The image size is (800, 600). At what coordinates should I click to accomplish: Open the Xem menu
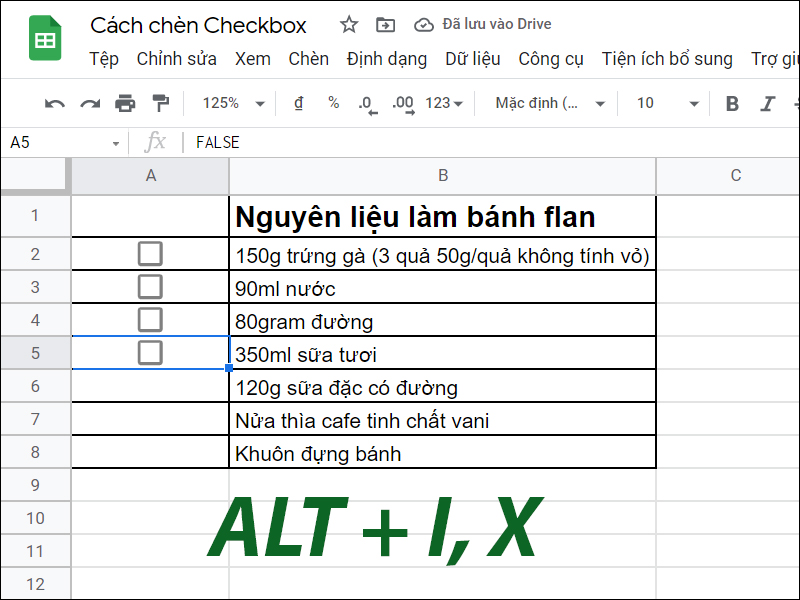[253, 59]
